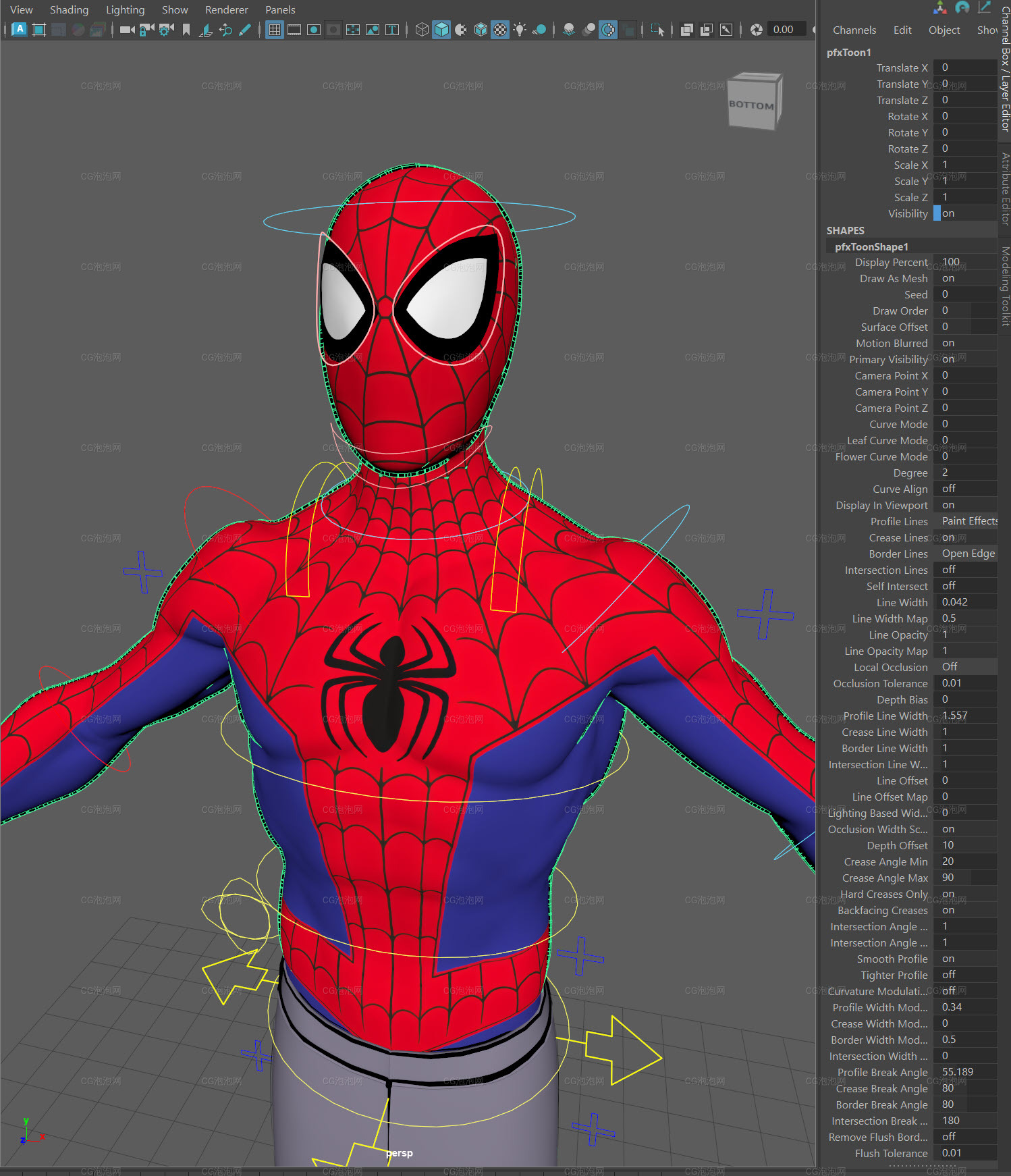This screenshot has width=1011, height=1176.
Task: Toggle Display In Viewport value
Action: click(x=965, y=505)
